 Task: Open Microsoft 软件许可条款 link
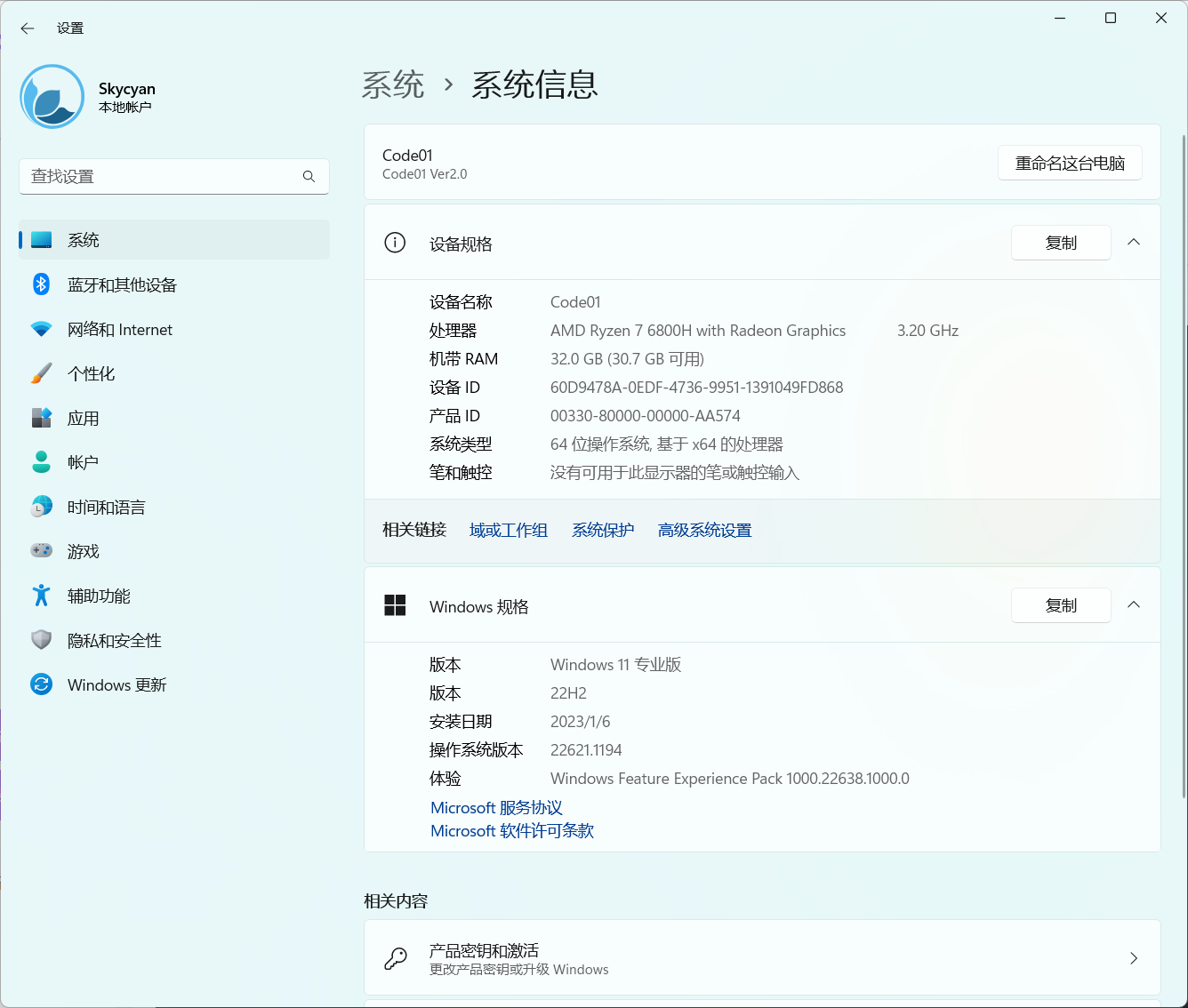click(512, 831)
